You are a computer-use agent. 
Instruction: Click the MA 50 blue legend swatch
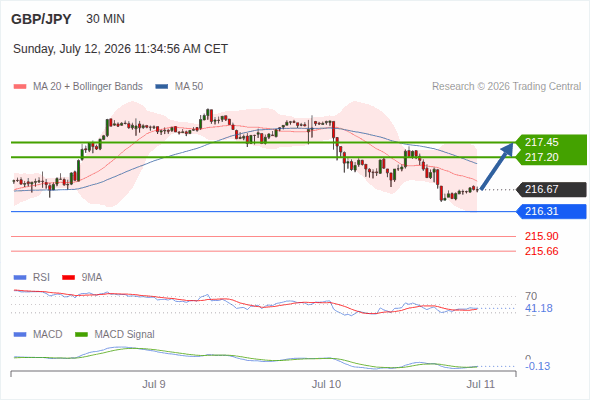[162, 87]
